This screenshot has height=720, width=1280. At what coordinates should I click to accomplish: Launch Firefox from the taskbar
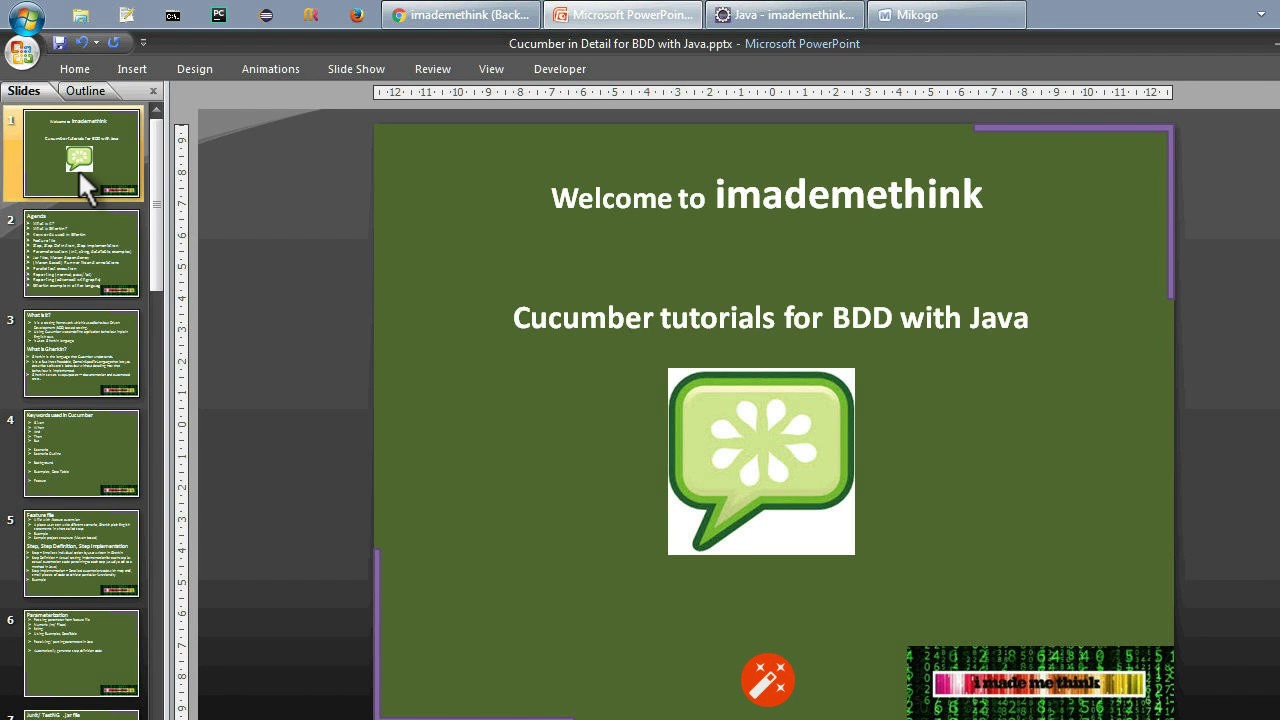[357, 15]
